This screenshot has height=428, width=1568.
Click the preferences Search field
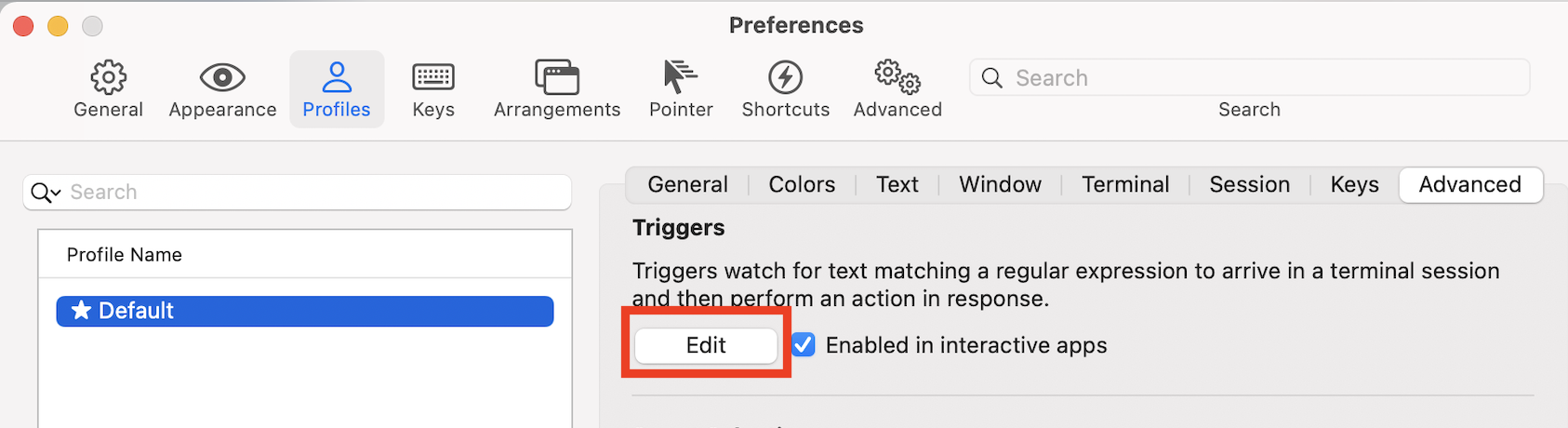click(x=1249, y=77)
